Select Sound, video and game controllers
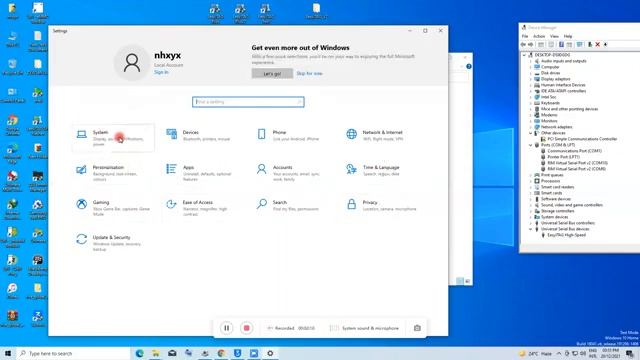 (x=571, y=205)
